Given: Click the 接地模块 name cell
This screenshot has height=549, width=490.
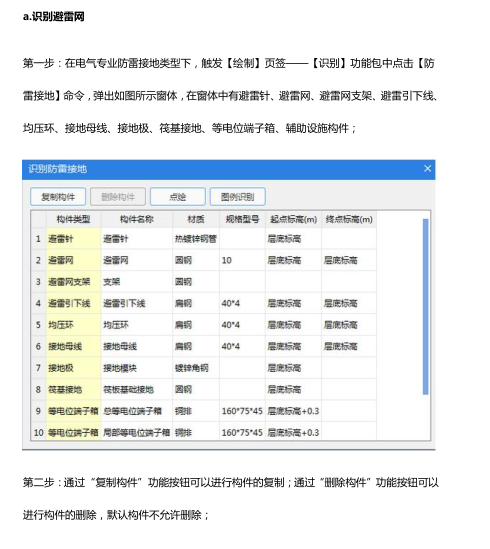Looking at the screenshot, I should pyautogui.click(x=137, y=368).
